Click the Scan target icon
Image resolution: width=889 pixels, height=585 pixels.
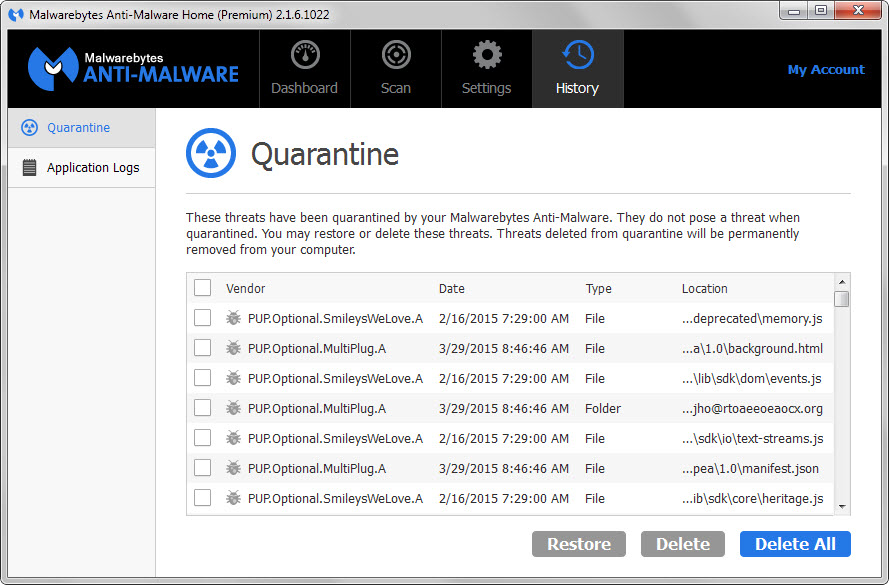point(396,55)
